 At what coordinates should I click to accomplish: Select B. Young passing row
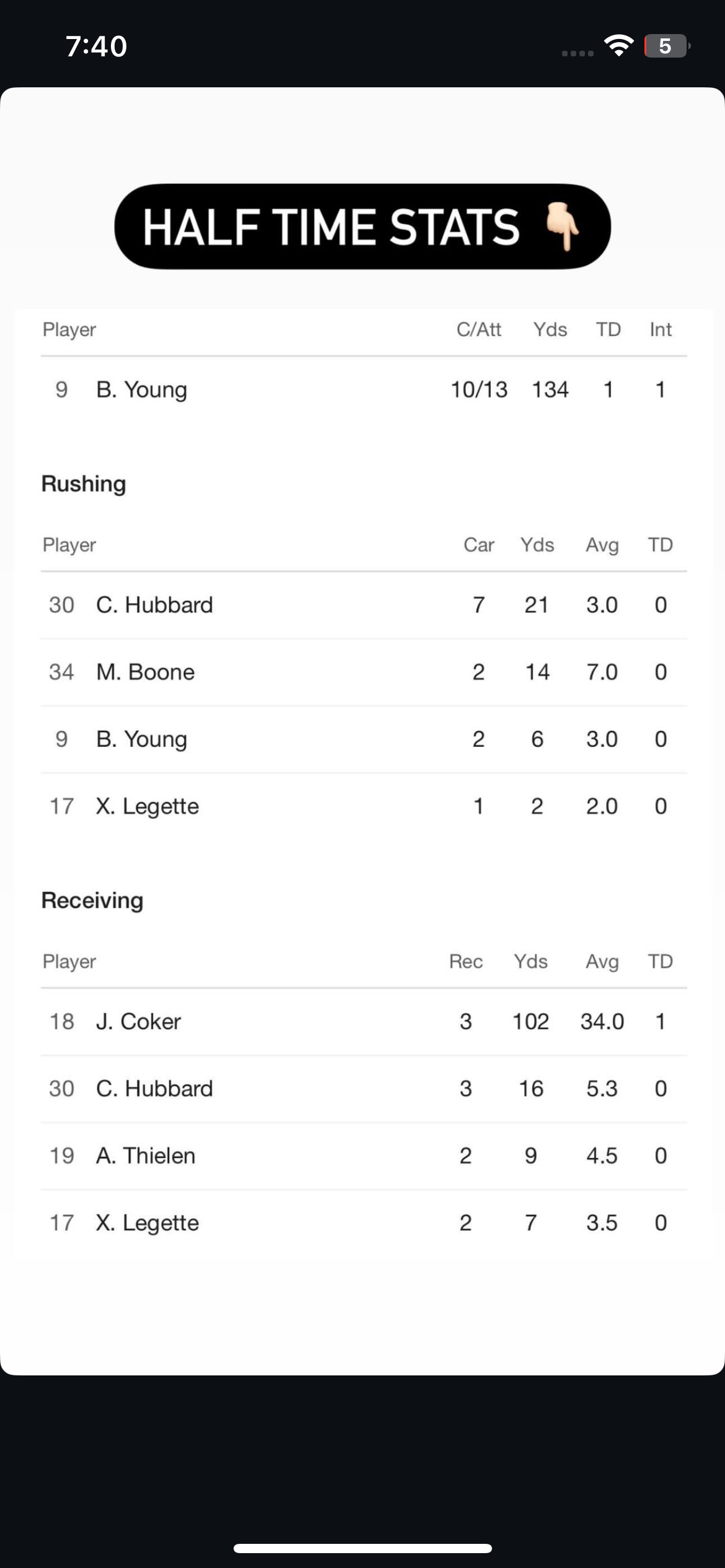tap(364, 390)
